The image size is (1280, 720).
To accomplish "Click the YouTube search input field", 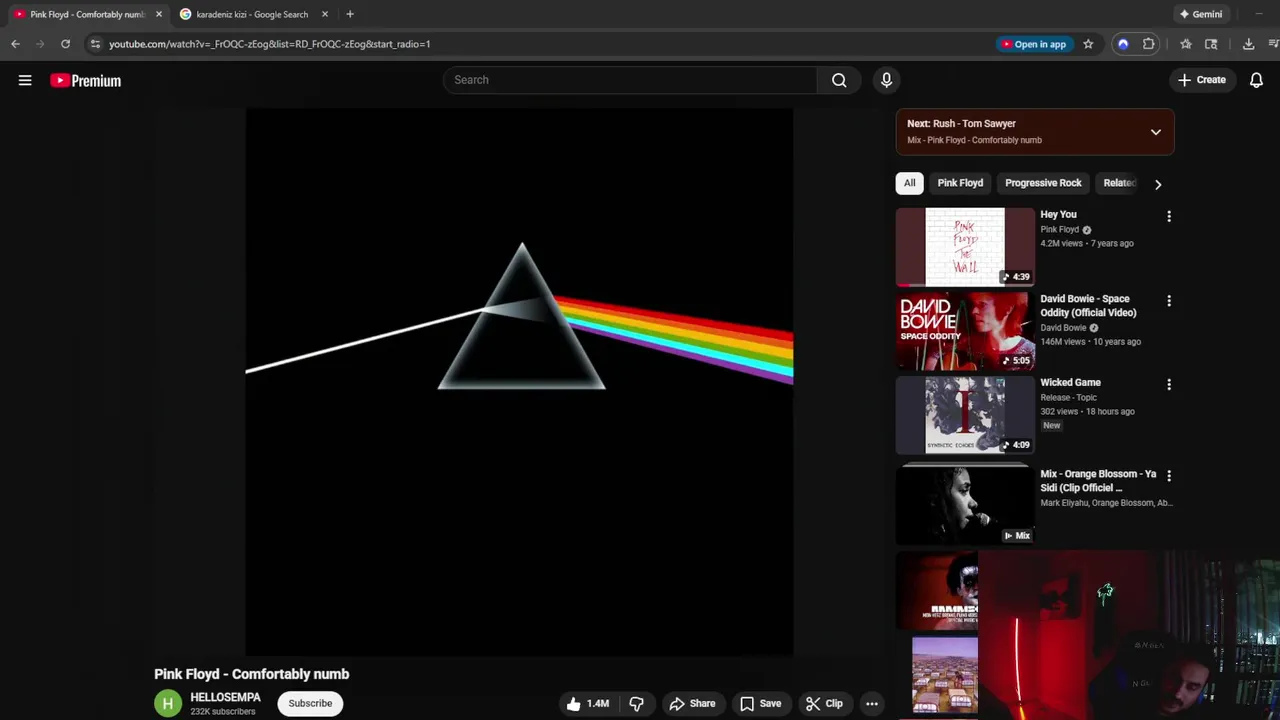I will 630,80.
